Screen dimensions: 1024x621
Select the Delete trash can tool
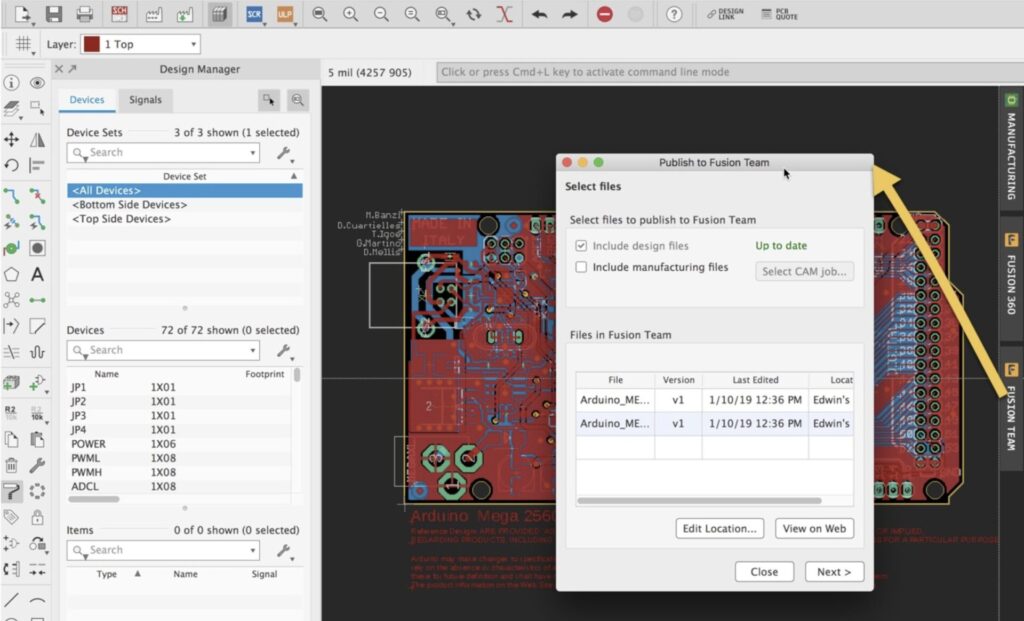pyautogui.click(x=12, y=465)
